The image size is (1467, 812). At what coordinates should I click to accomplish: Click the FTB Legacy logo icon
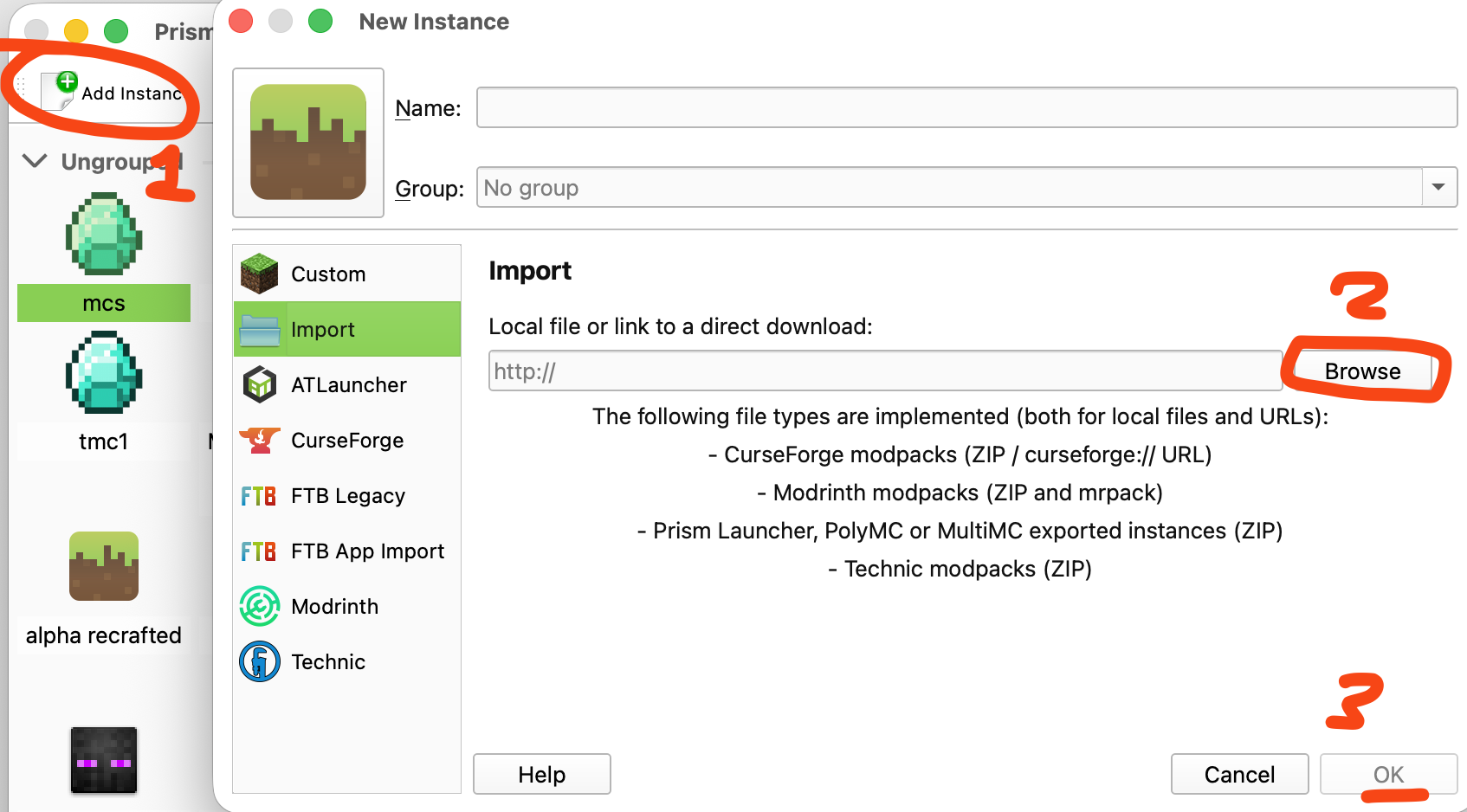pos(258,496)
